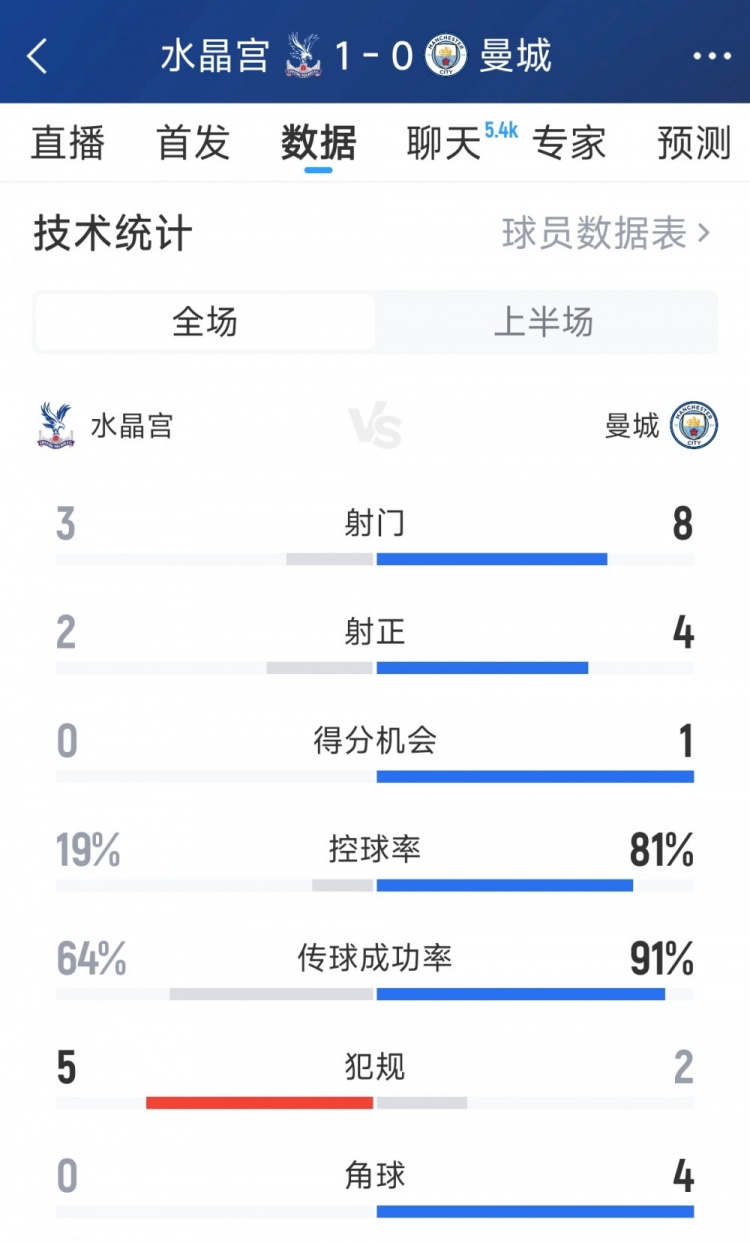Tap the VS icon between teams
The height and width of the screenshot is (1243, 750).
tap(376, 427)
